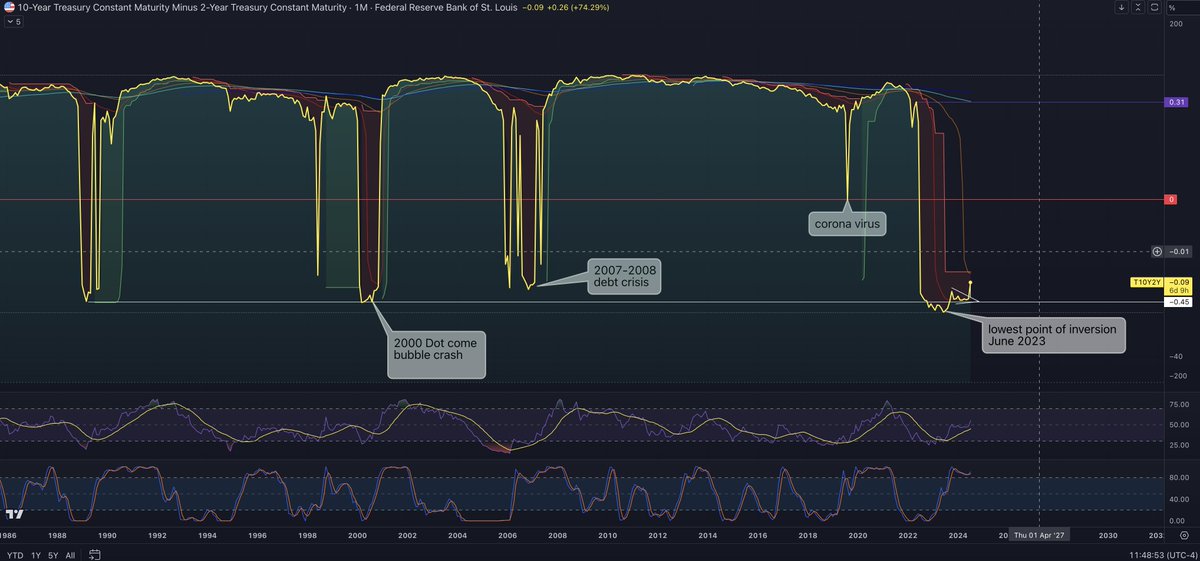Open the time axis settings gear icon

pos(1183,536)
